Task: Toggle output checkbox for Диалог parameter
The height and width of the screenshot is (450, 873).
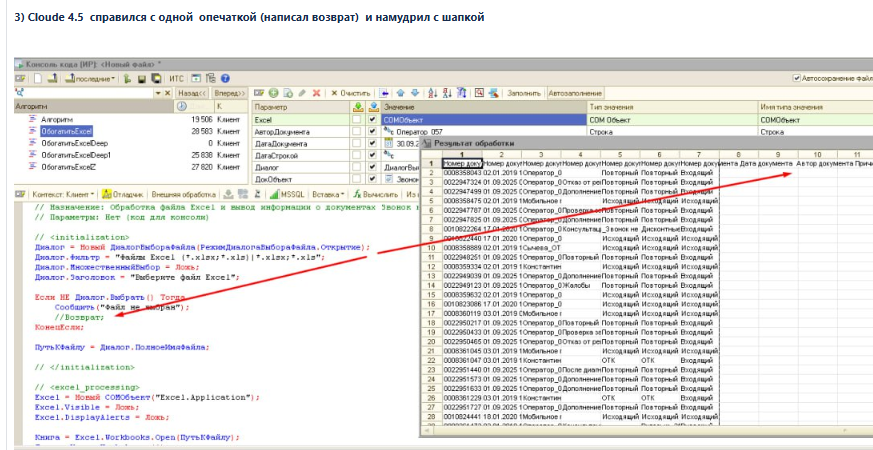Action: coord(372,167)
